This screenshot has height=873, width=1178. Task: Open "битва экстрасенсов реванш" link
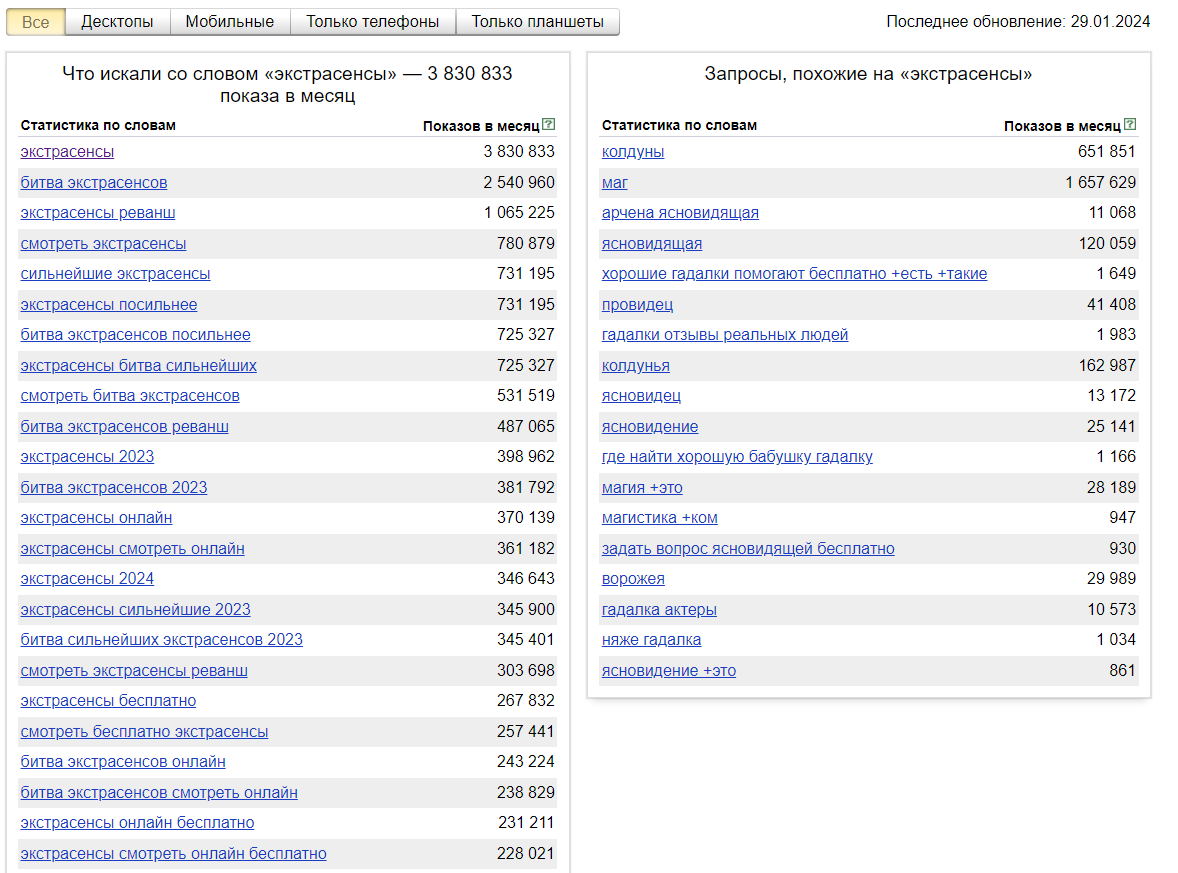point(125,426)
